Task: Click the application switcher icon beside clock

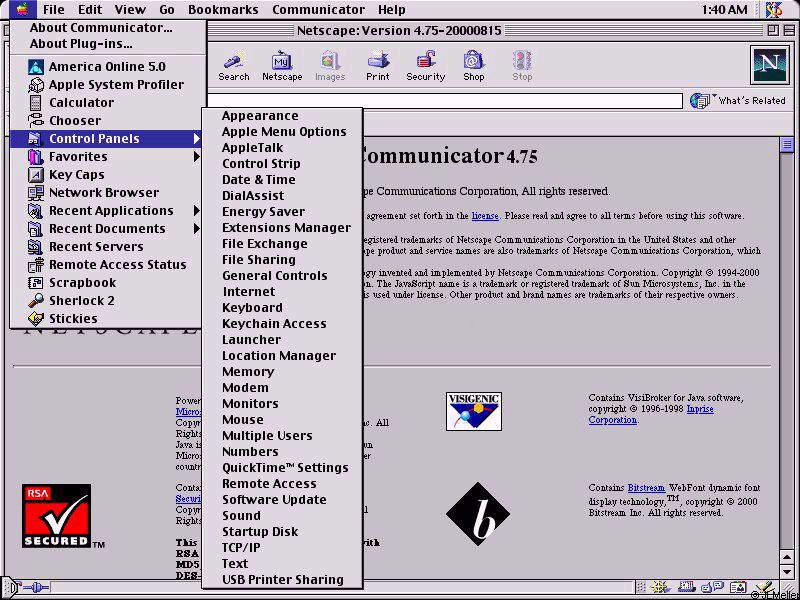Action: [x=775, y=9]
